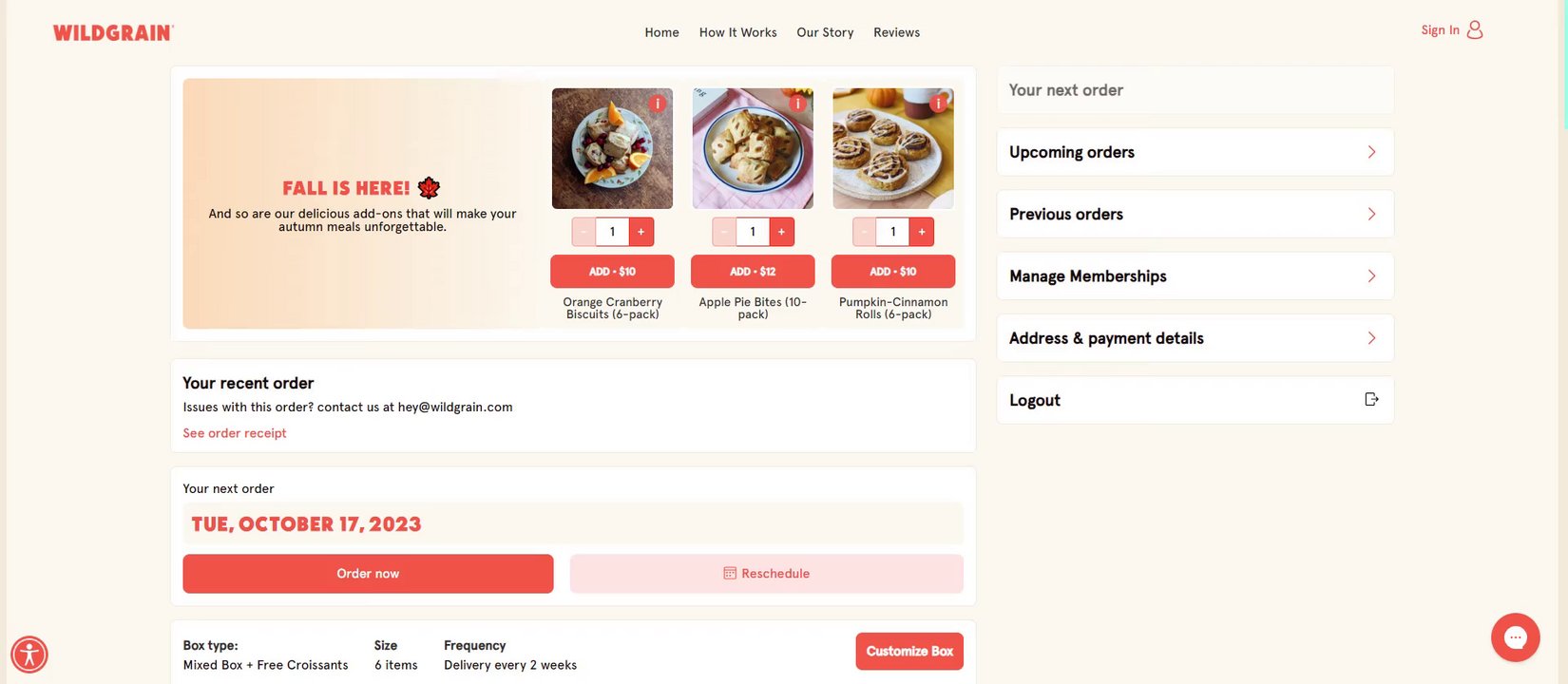The width and height of the screenshot is (1568, 684).
Task: Open Manage Memberships chevron
Action: tap(1371, 276)
